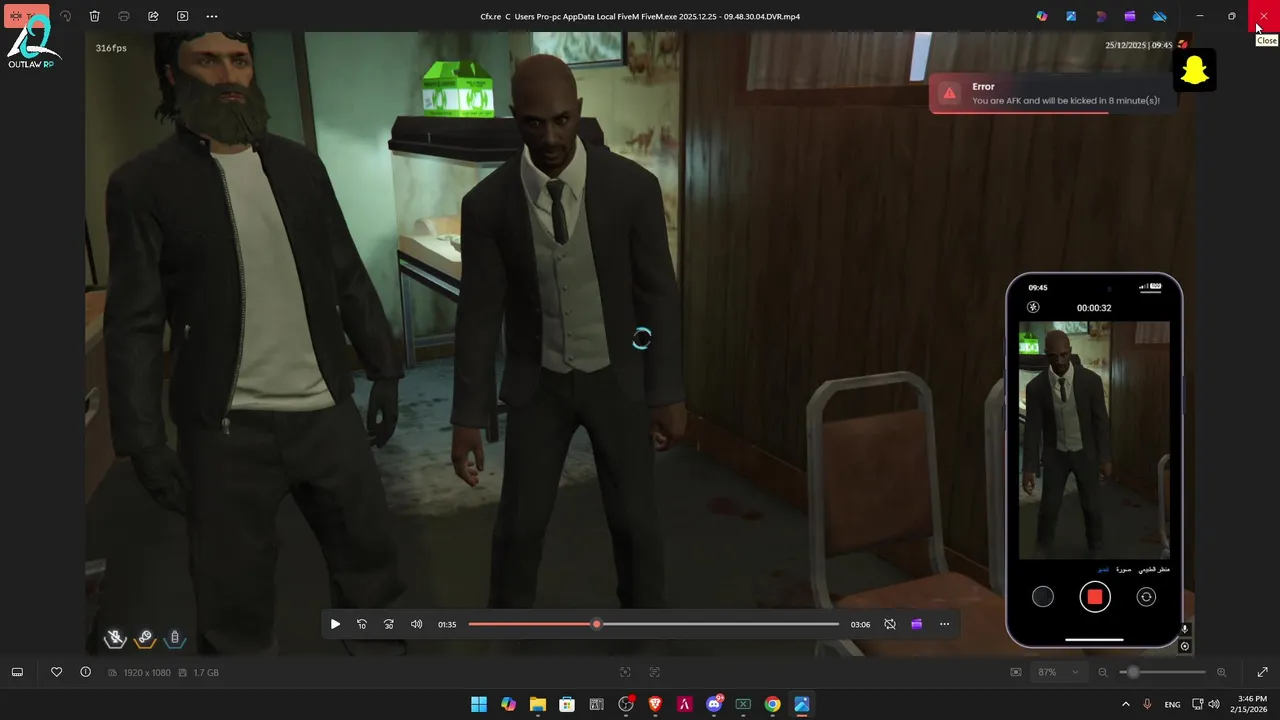Open more options in video player bar

[944, 624]
